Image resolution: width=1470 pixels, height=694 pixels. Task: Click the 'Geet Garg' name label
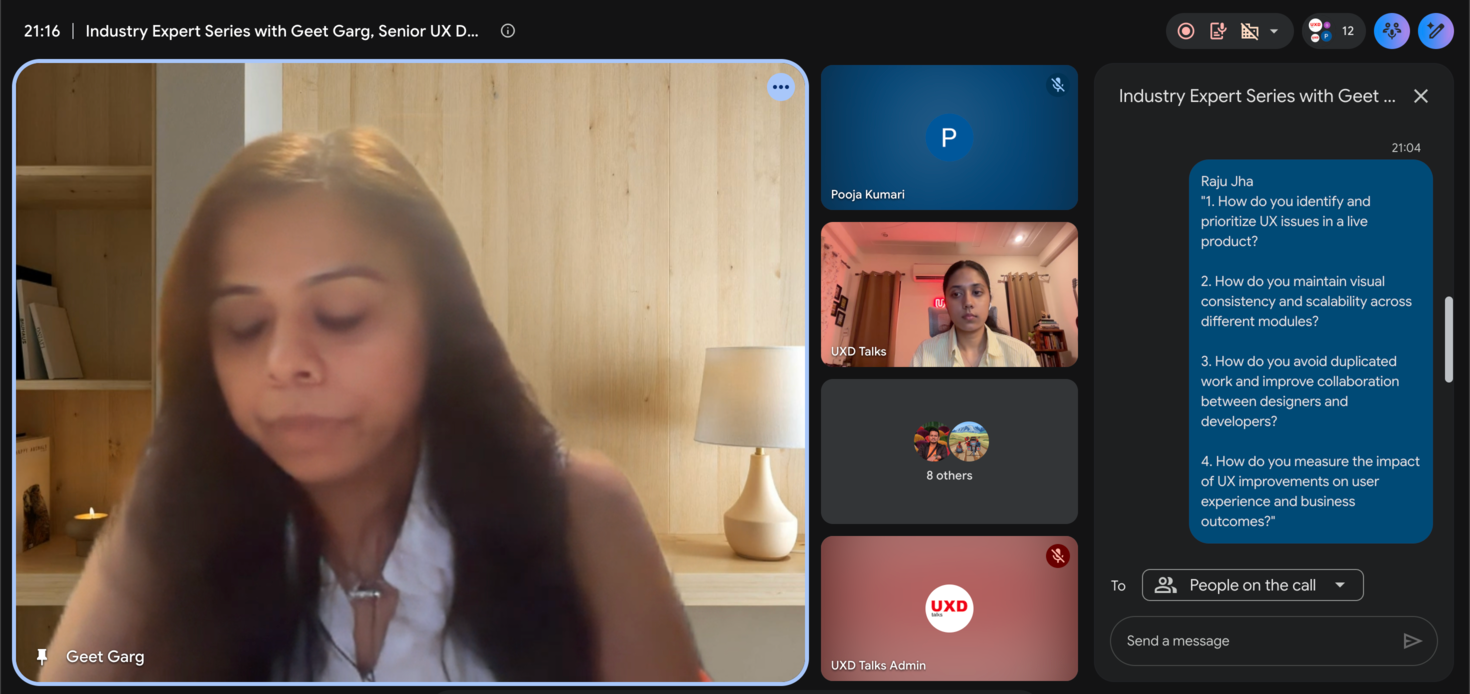pos(105,656)
